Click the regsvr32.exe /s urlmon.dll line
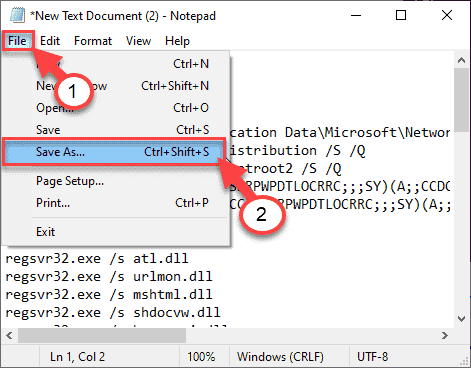The image size is (471, 368). [109, 276]
